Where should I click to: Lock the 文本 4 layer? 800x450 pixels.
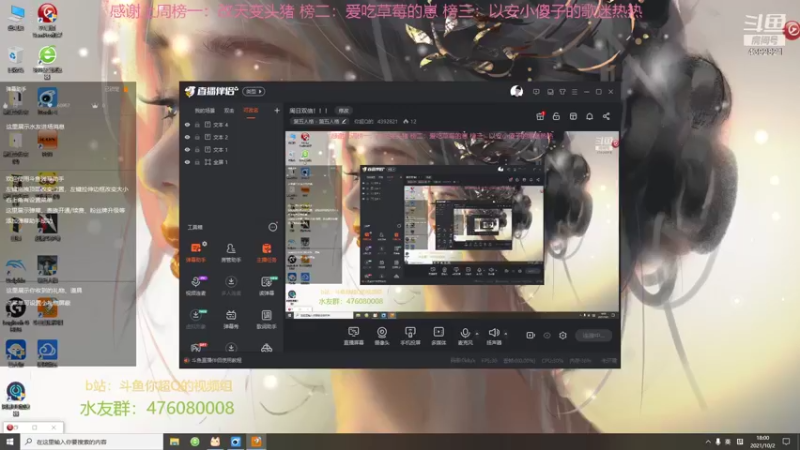[197, 124]
